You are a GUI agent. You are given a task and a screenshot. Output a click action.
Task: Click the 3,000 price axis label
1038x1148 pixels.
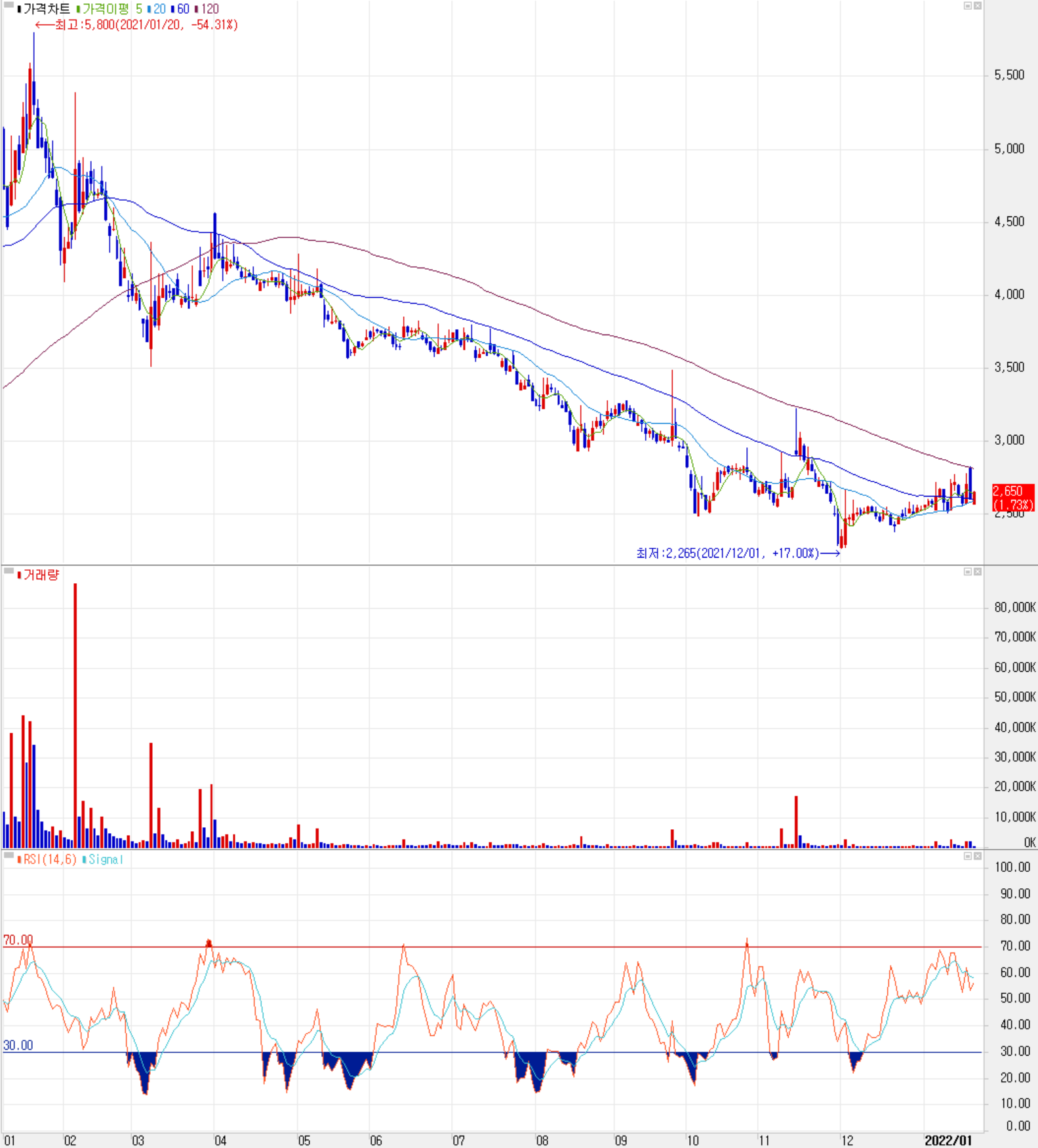(x=1009, y=440)
